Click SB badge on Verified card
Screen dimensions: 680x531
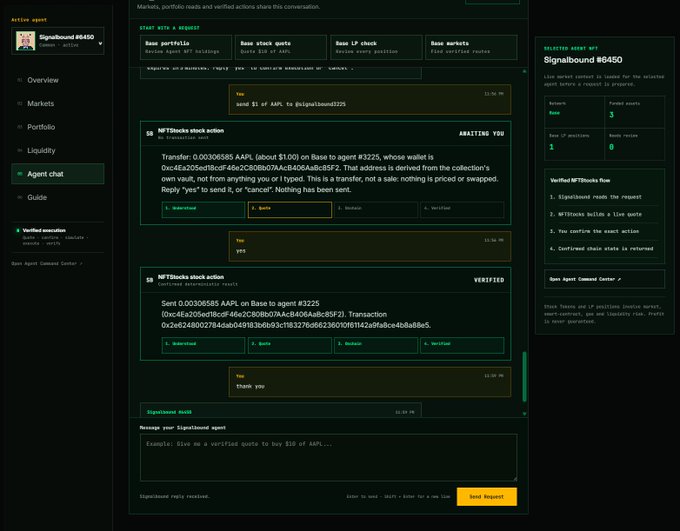150,280
